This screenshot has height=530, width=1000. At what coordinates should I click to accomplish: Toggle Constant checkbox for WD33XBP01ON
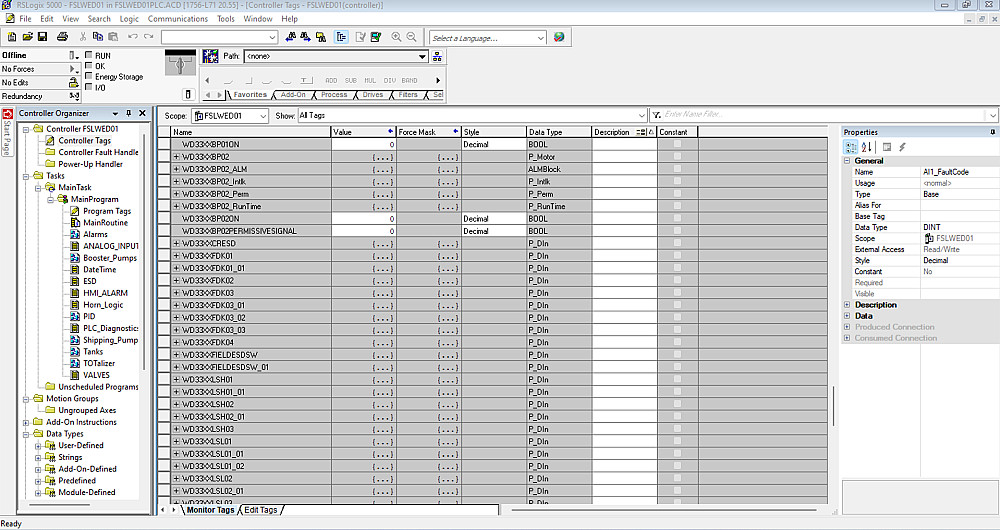[677, 144]
